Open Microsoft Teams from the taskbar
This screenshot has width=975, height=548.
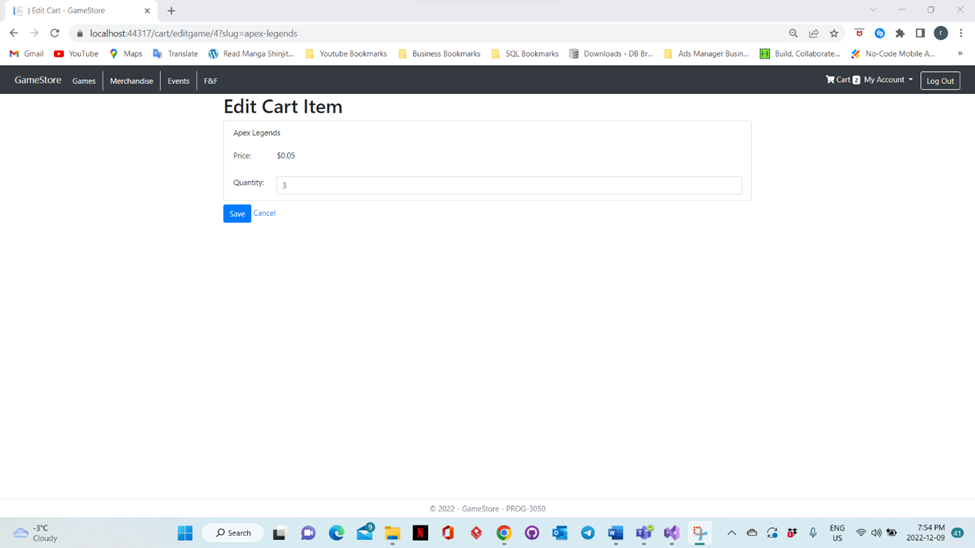[644, 533]
